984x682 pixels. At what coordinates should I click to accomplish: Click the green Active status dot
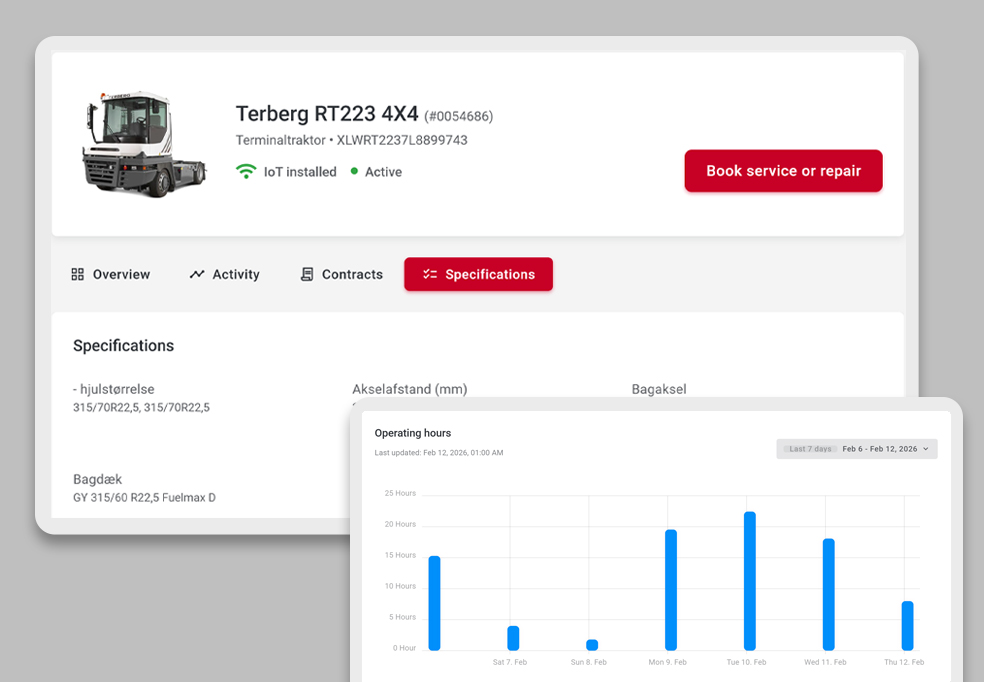click(354, 171)
